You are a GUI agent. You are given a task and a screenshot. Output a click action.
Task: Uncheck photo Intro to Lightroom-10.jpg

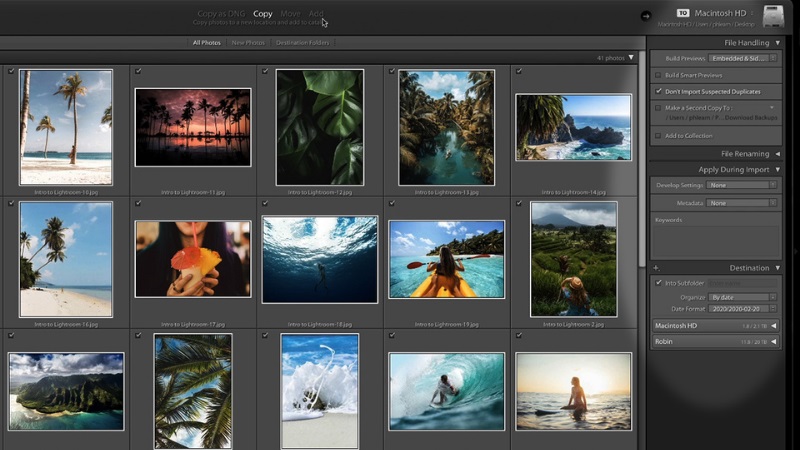(x=11, y=71)
